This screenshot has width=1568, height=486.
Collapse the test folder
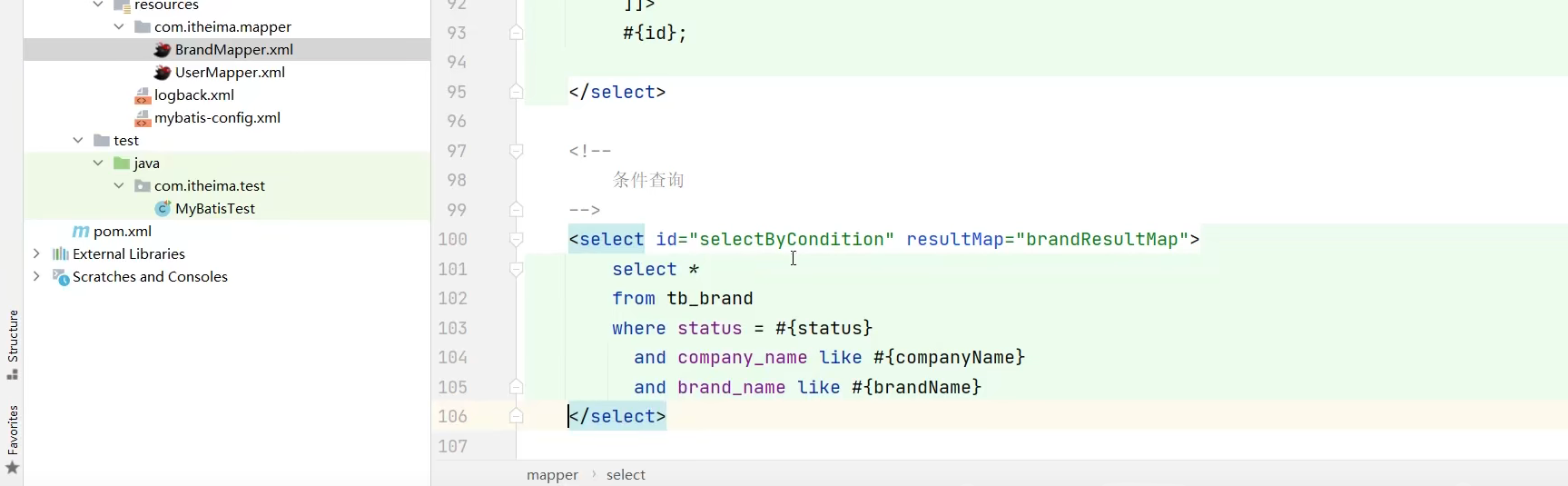78,140
